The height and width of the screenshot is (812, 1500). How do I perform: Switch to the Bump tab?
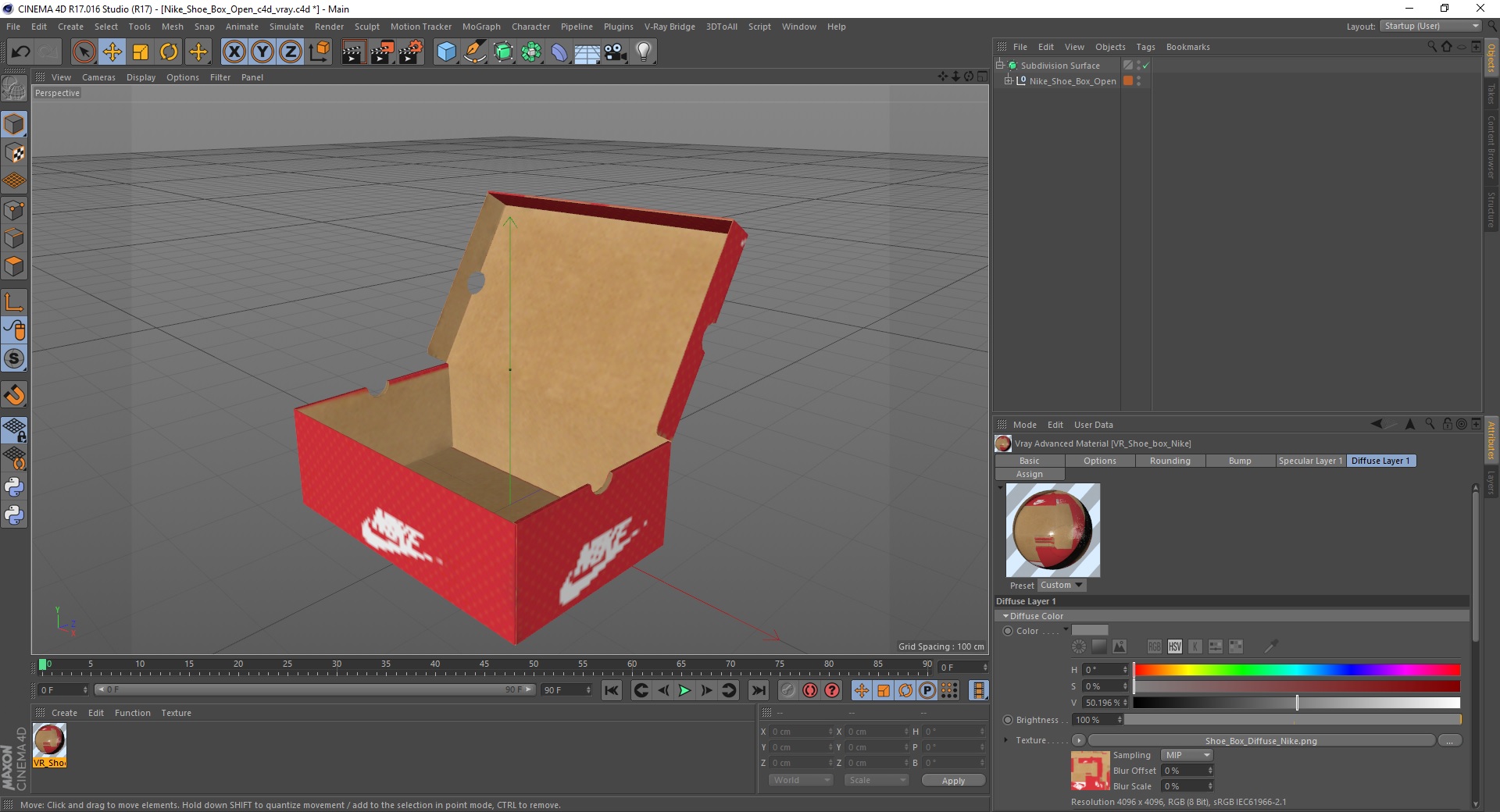pyautogui.click(x=1240, y=461)
